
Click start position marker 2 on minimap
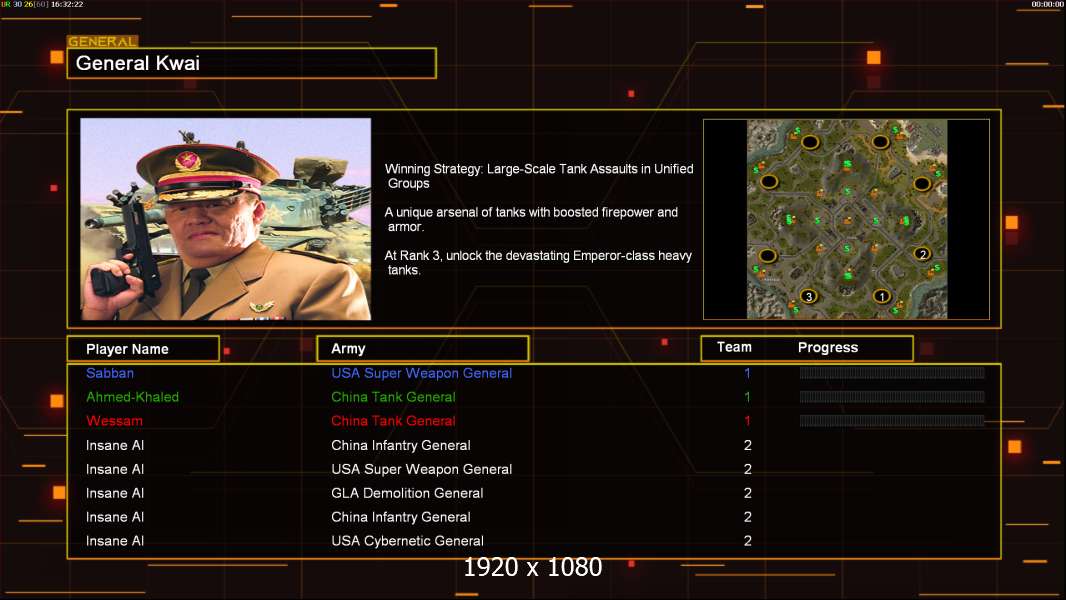(922, 254)
